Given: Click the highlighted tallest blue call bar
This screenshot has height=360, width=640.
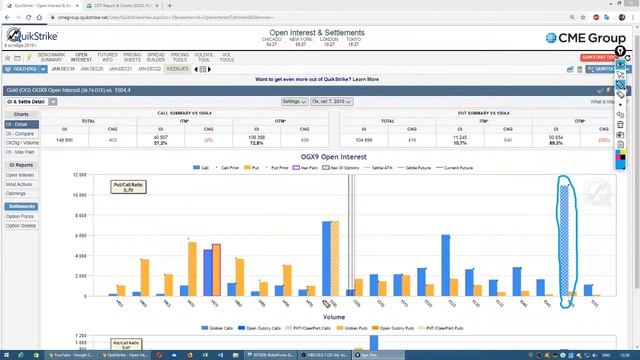Looking at the screenshot, I should [564, 241].
